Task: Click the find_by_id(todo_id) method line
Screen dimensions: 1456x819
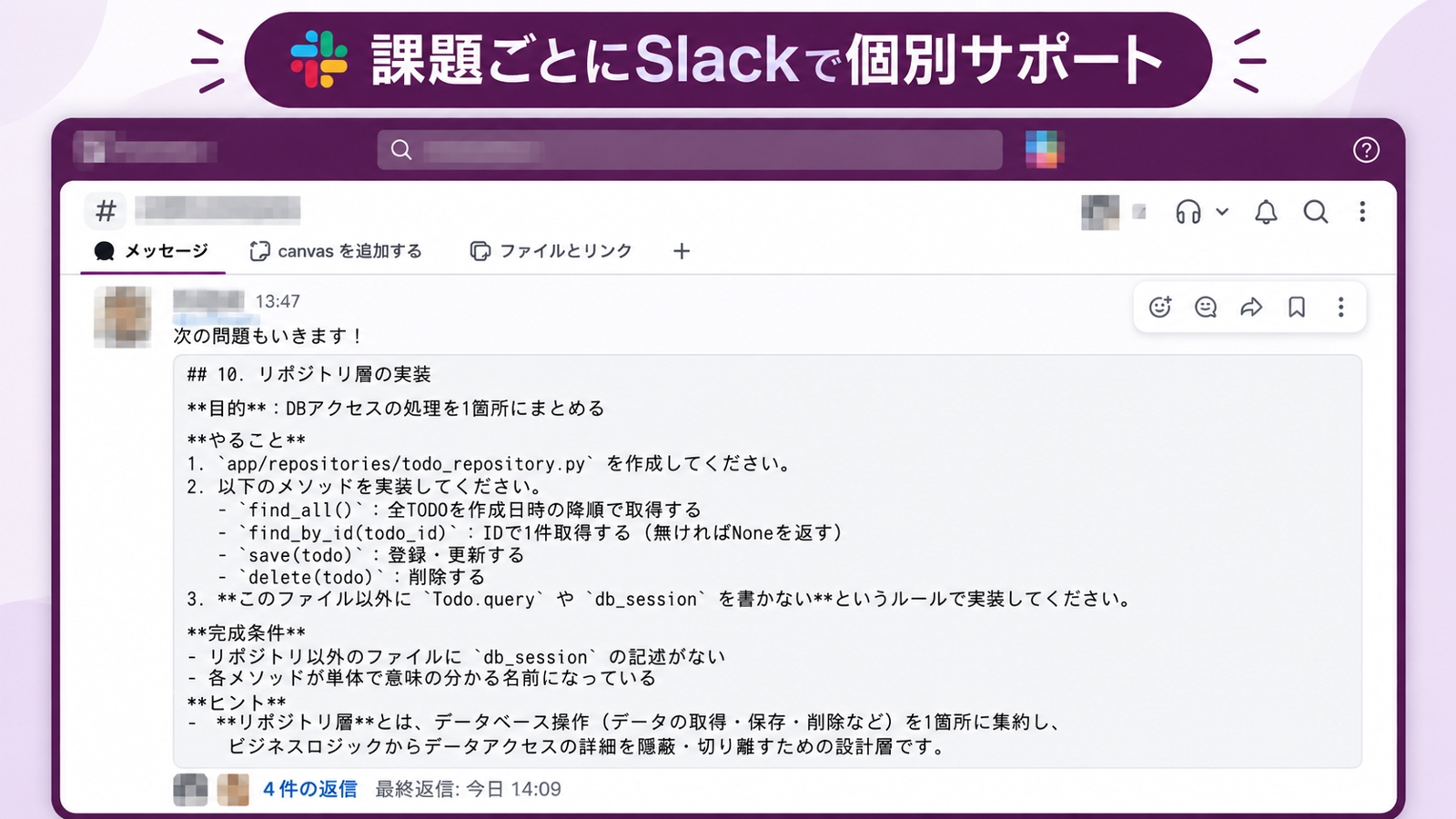Action: 530,532
